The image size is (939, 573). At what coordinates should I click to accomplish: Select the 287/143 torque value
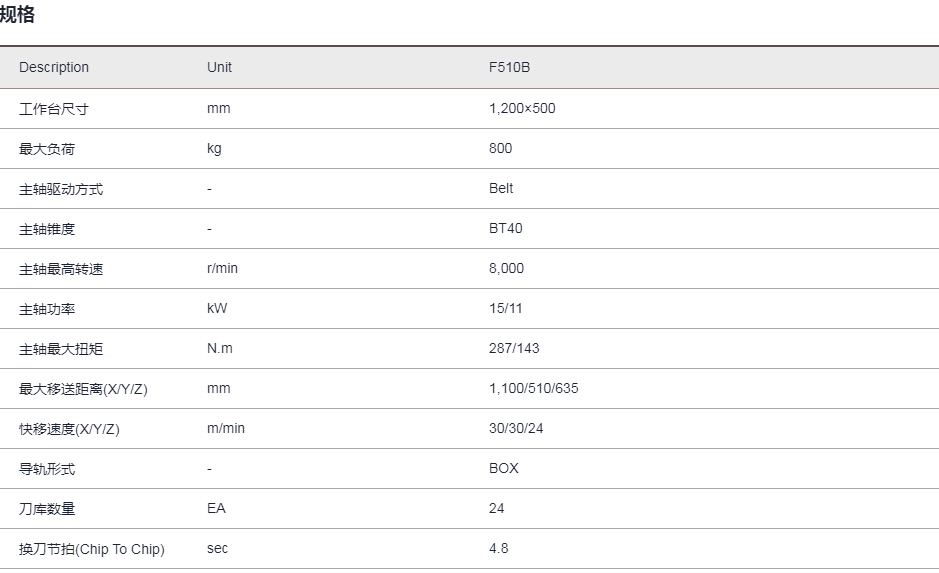point(514,348)
